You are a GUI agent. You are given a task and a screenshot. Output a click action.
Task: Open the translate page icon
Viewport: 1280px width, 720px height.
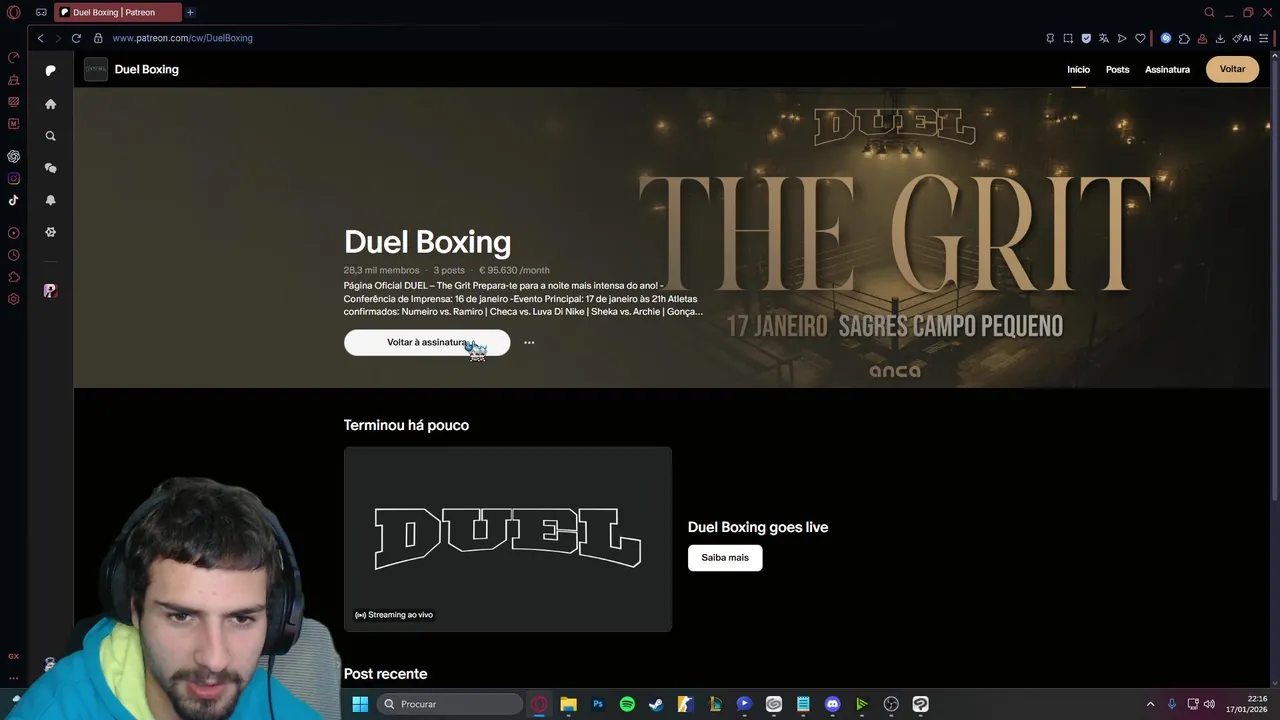coord(1104,38)
